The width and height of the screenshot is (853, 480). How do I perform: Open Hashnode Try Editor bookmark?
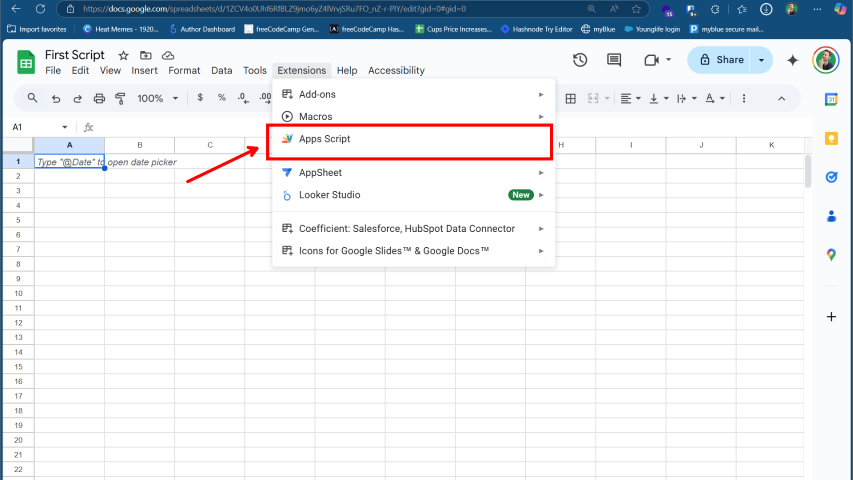536,29
